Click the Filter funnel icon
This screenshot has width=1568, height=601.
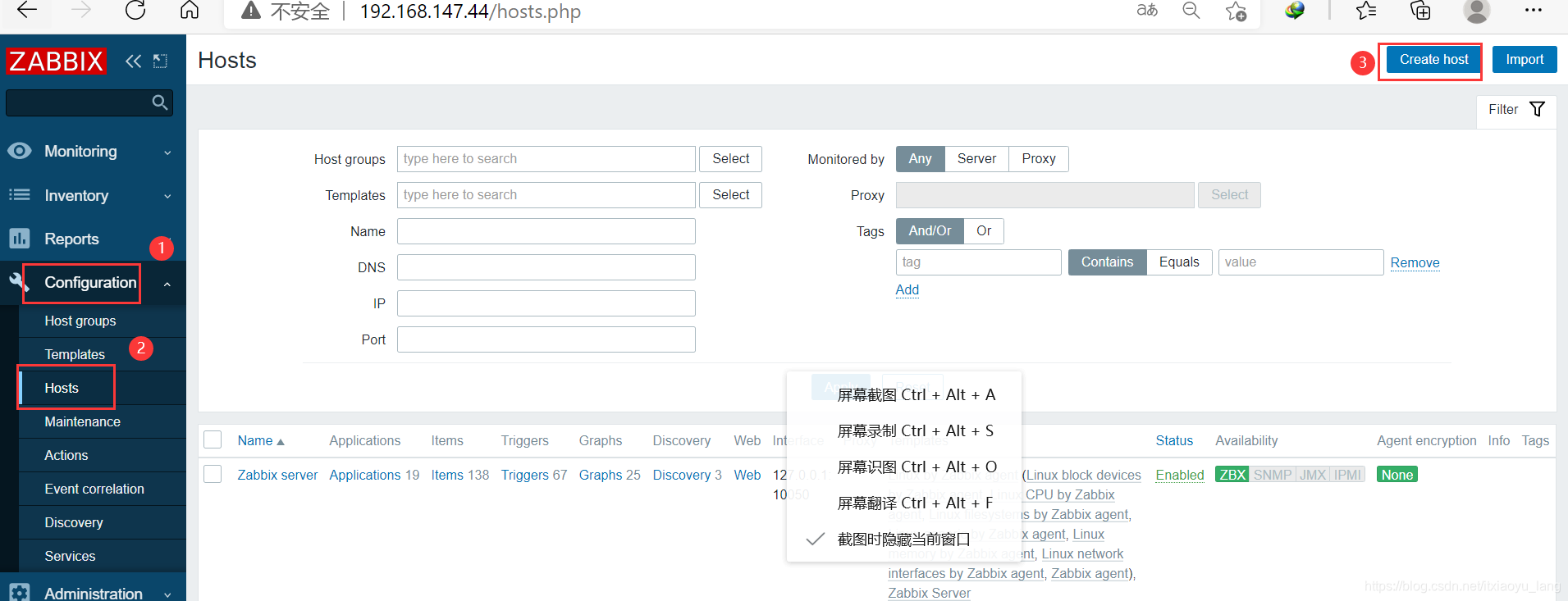[1538, 109]
